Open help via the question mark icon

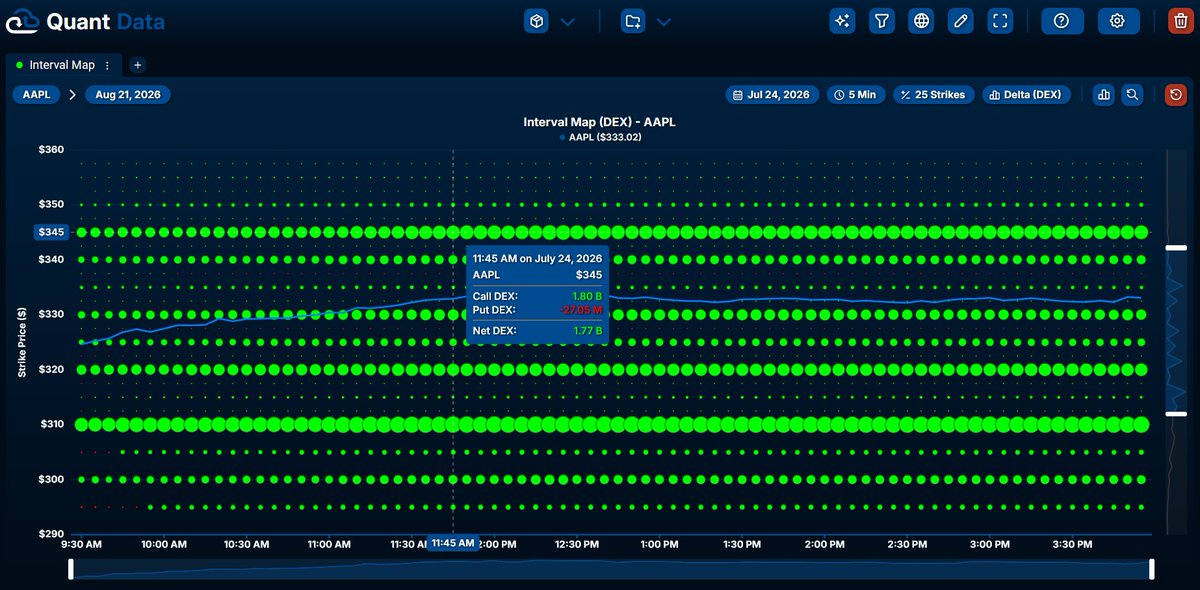[x=1062, y=21]
